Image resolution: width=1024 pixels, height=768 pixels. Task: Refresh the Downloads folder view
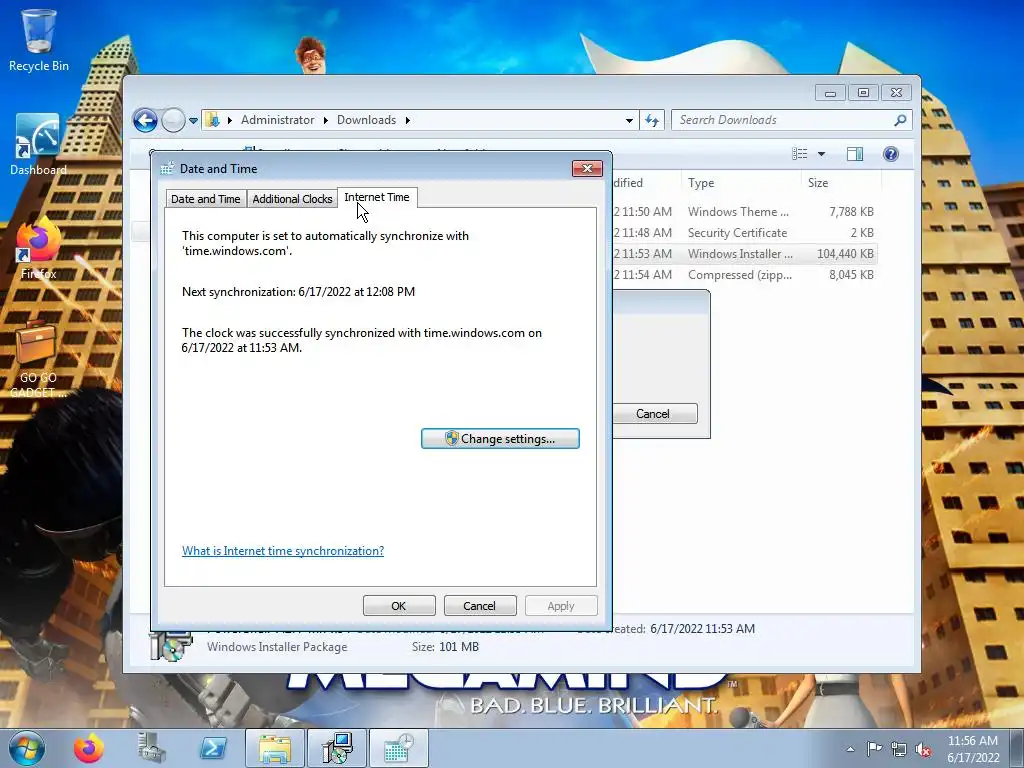coord(652,120)
